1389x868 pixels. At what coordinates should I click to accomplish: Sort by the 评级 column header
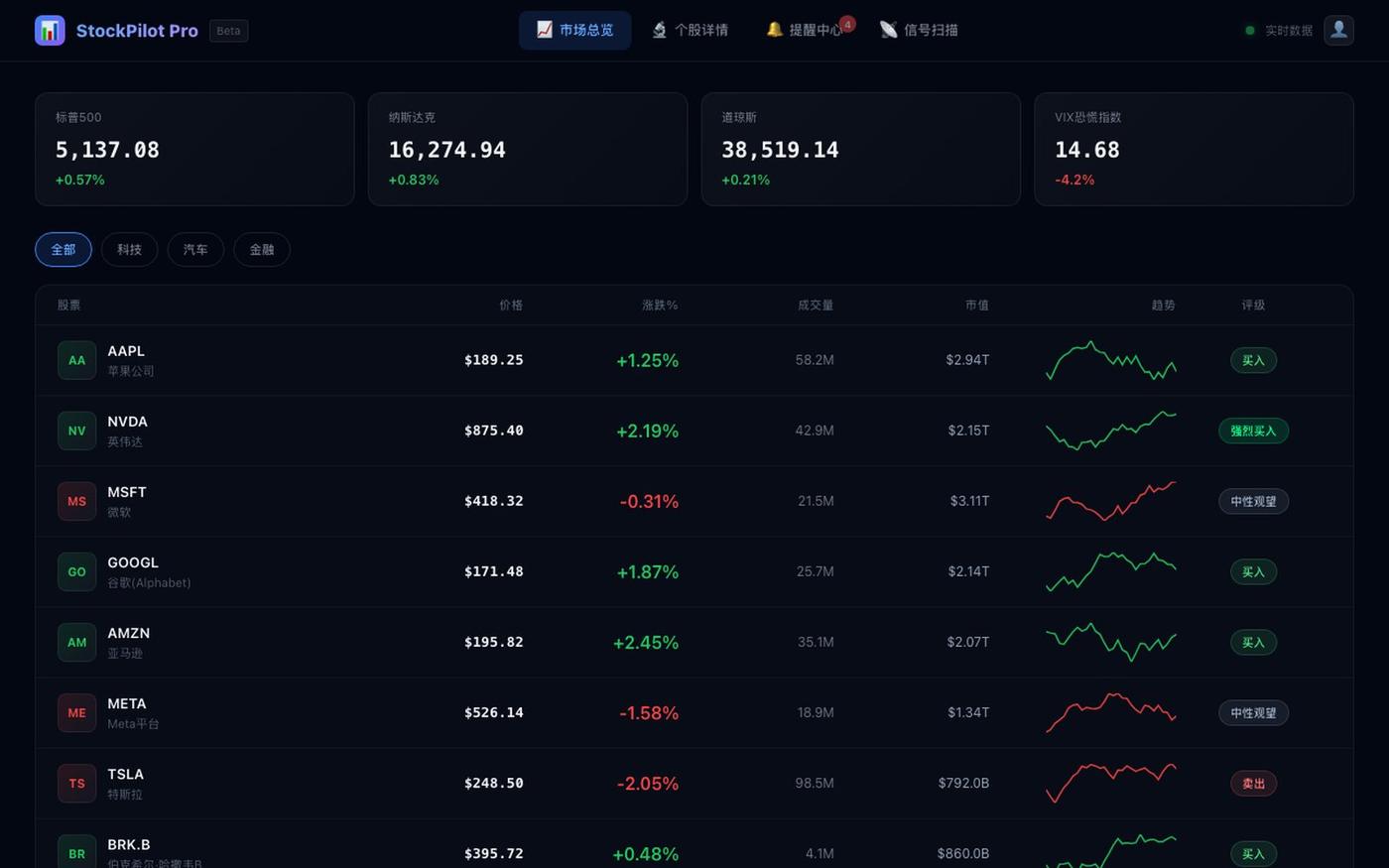point(1253,306)
